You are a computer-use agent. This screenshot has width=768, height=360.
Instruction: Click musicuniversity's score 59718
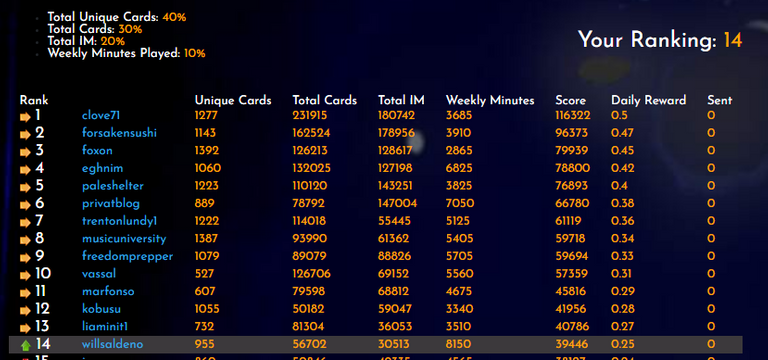coord(570,239)
